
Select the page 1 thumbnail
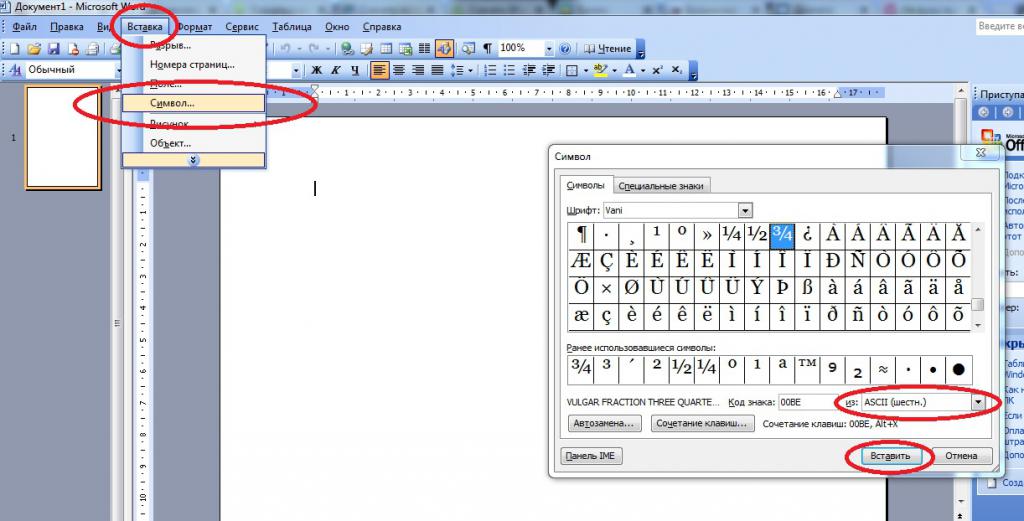[63, 138]
